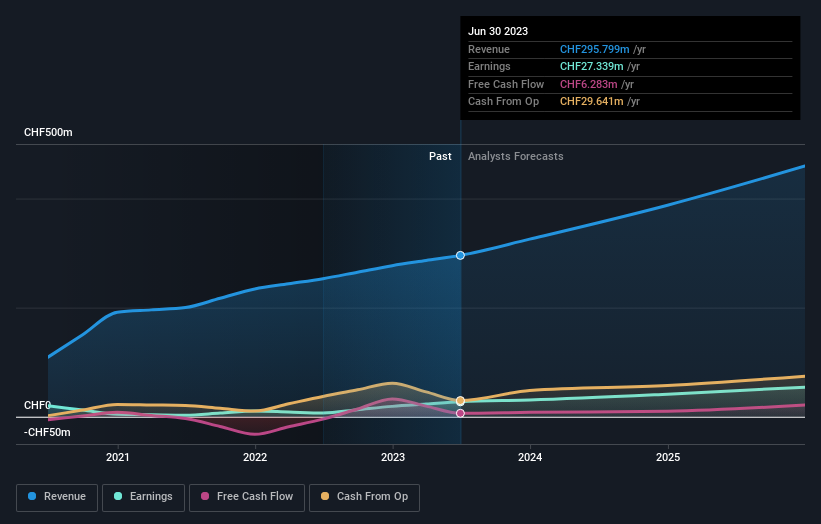The height and width of the screenshot is (524, 821).
Task: Select the Revenue data point marker on blue line
Action: [x=460, y=255]
